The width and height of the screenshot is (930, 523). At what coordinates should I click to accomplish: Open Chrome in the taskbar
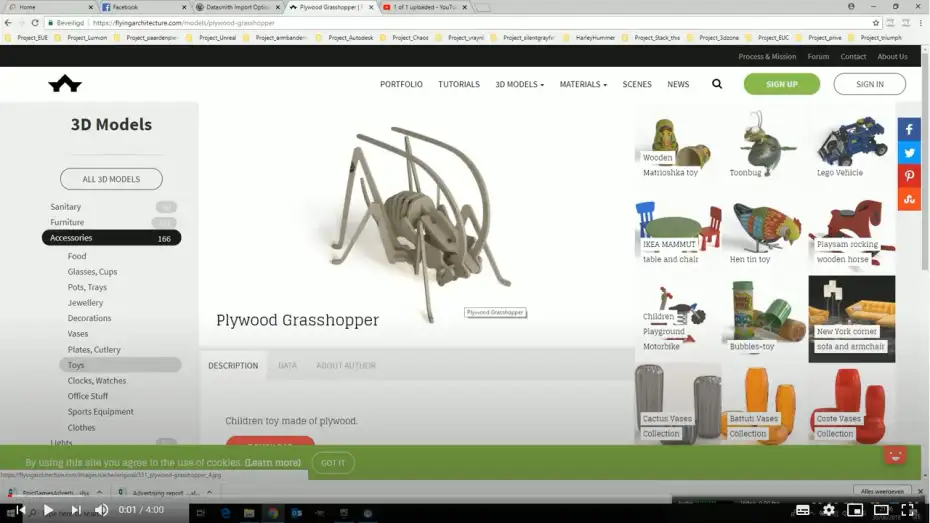pyautogui.click(x=273, y=513)
